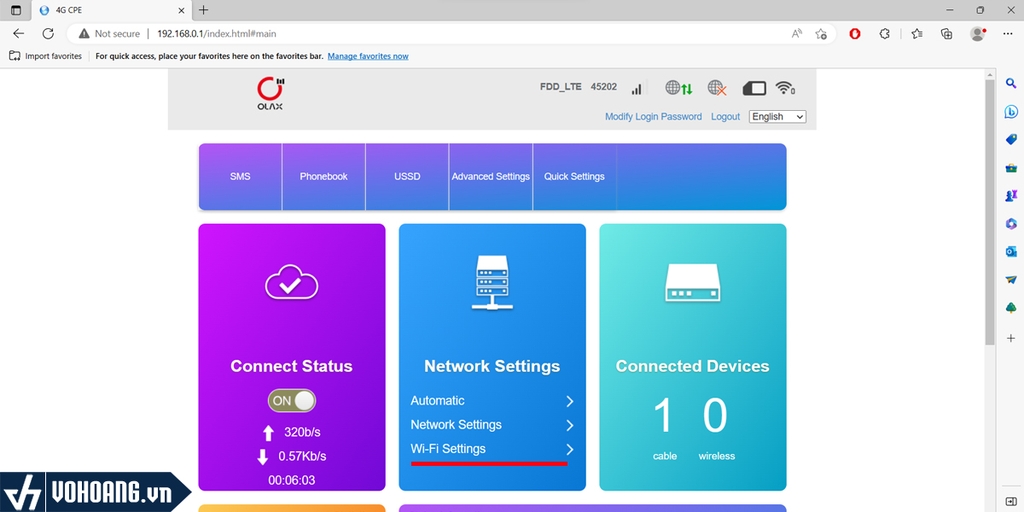
Task: Open the SMS tab
Action: (x=240, y=177)
